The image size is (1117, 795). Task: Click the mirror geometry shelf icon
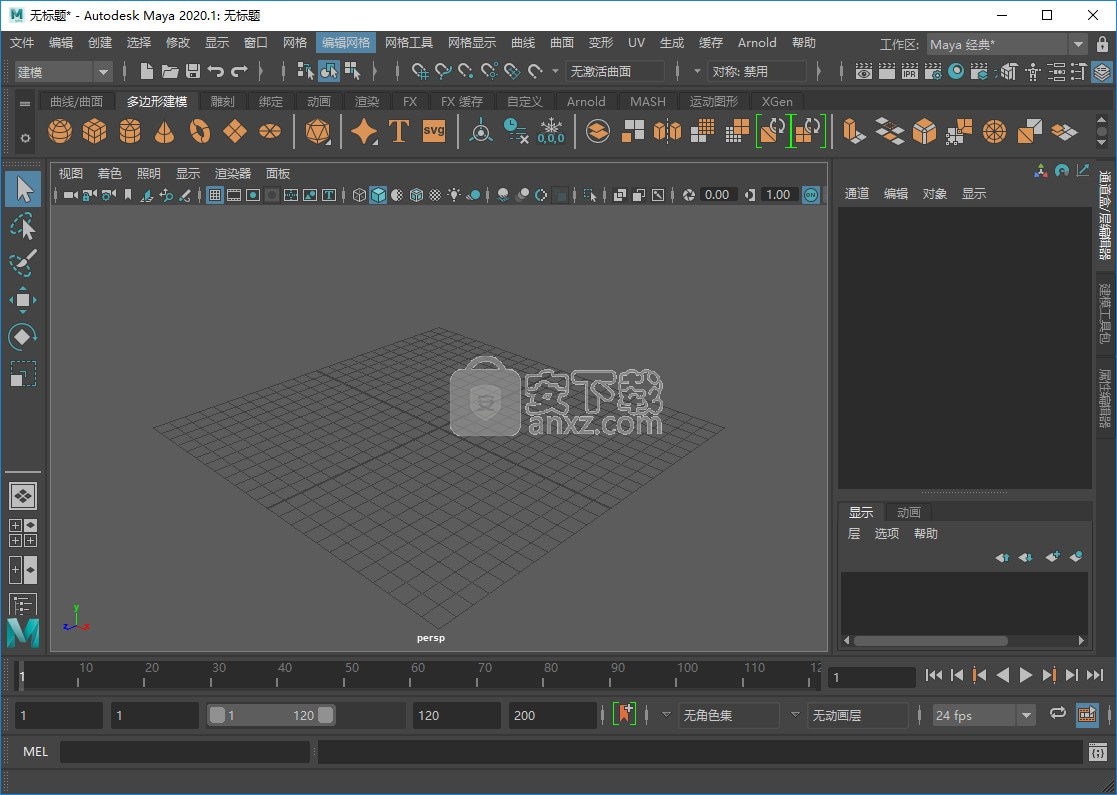click(x=667, y=131)
